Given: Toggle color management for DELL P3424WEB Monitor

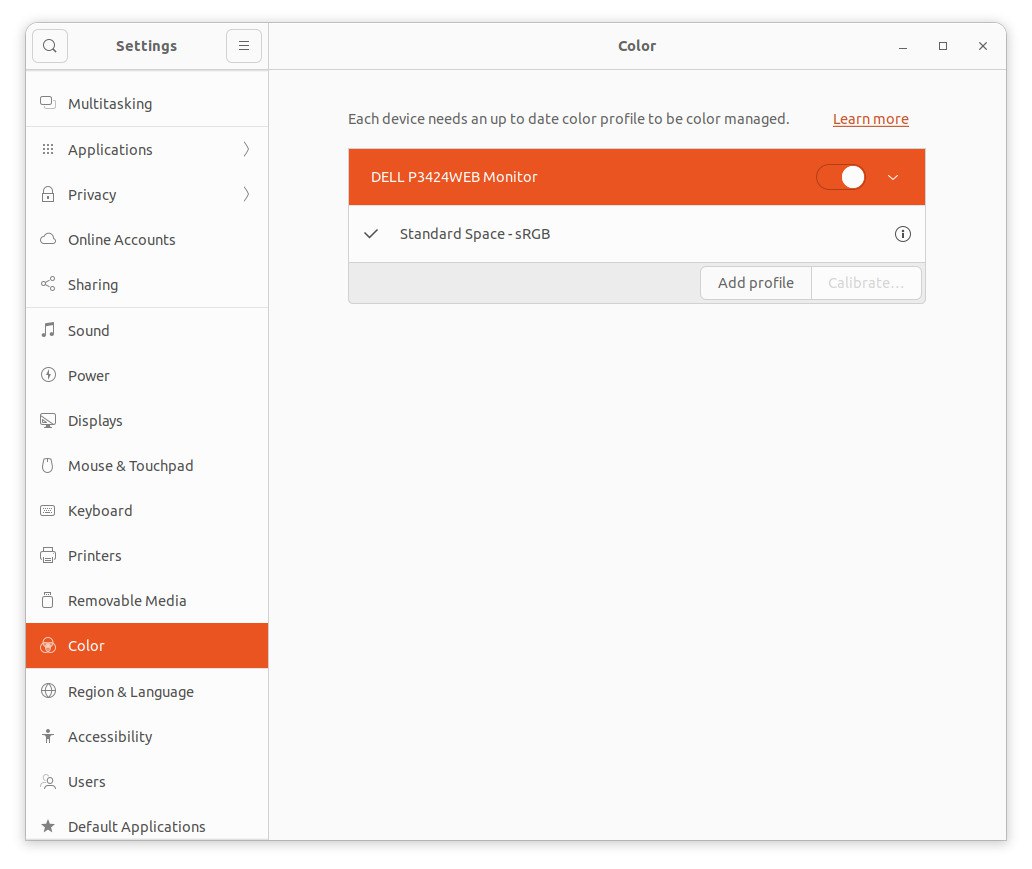Looking at the screenshot, I should coord(841,177).
